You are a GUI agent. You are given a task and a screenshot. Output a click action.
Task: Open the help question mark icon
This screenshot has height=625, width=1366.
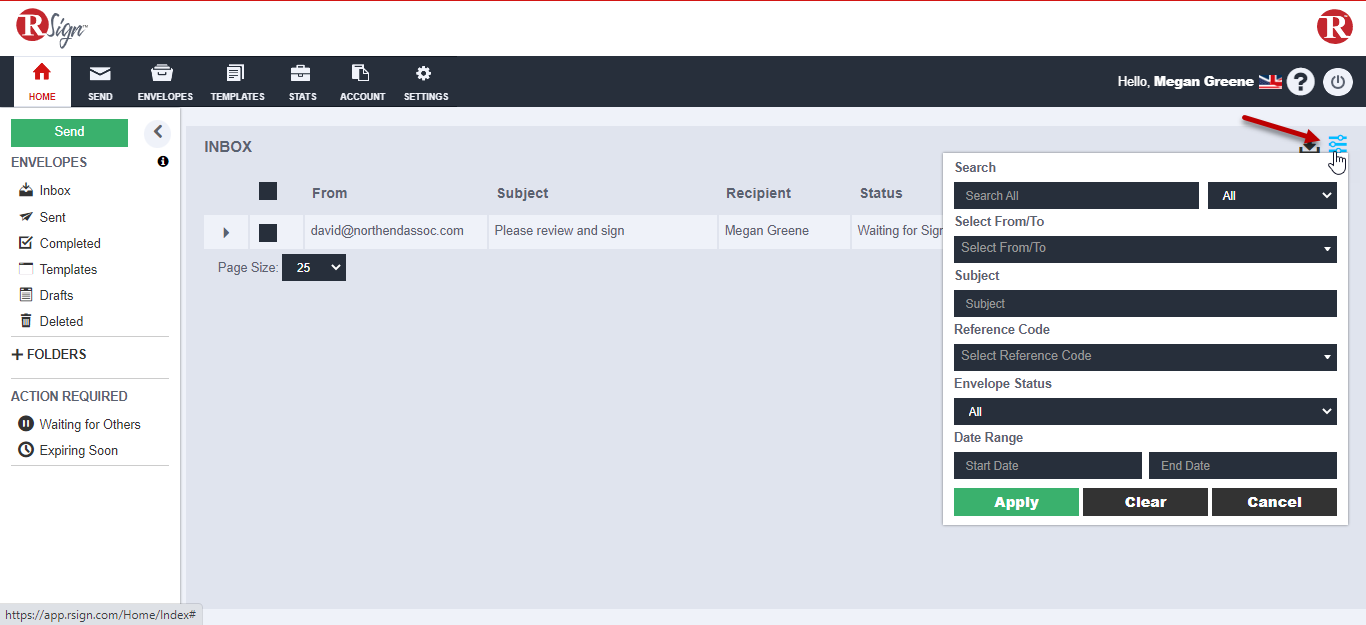1300,82
